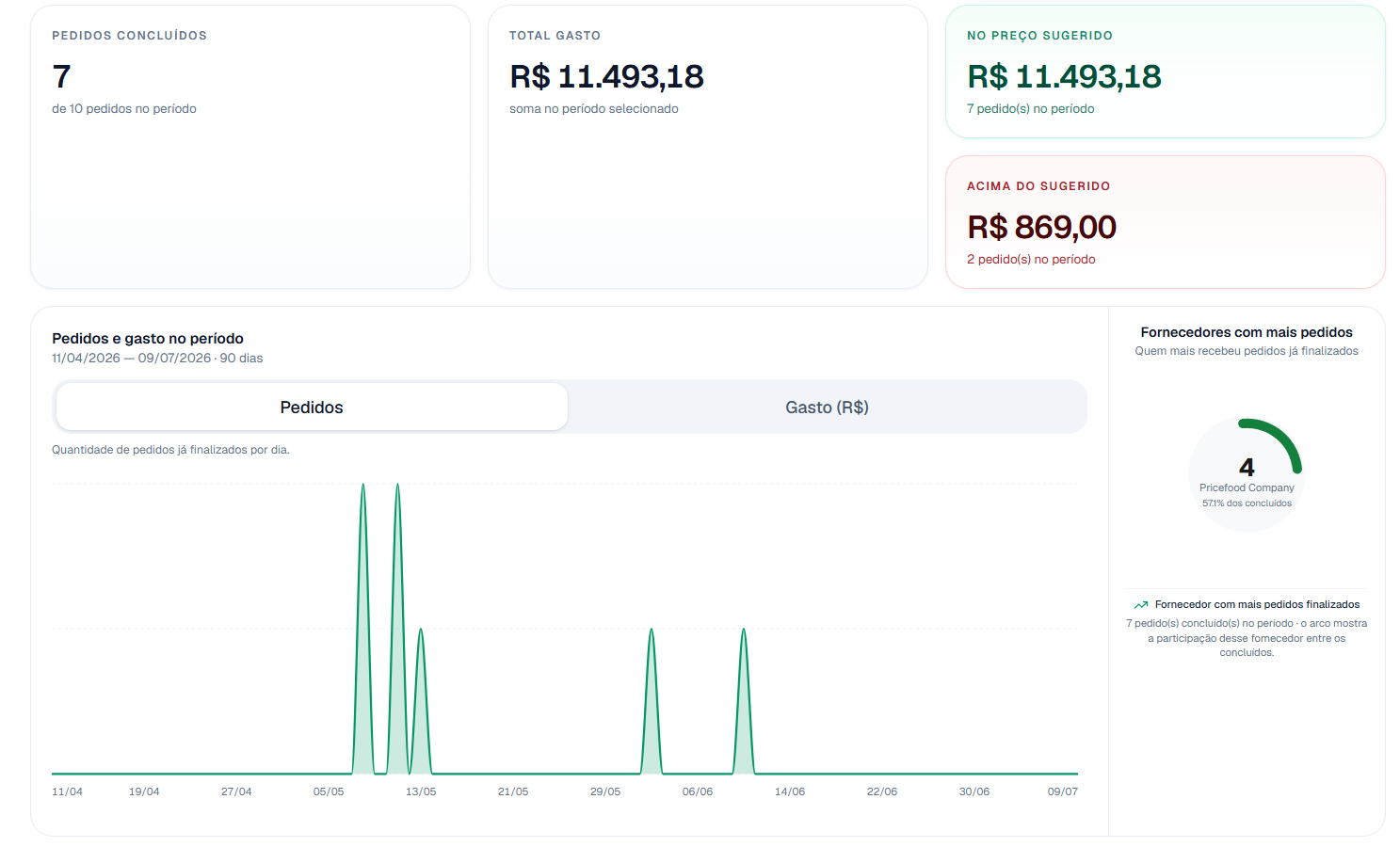Click the 05/05 axis label
This screenshot has width=1400, height=847.
[329, 791]
